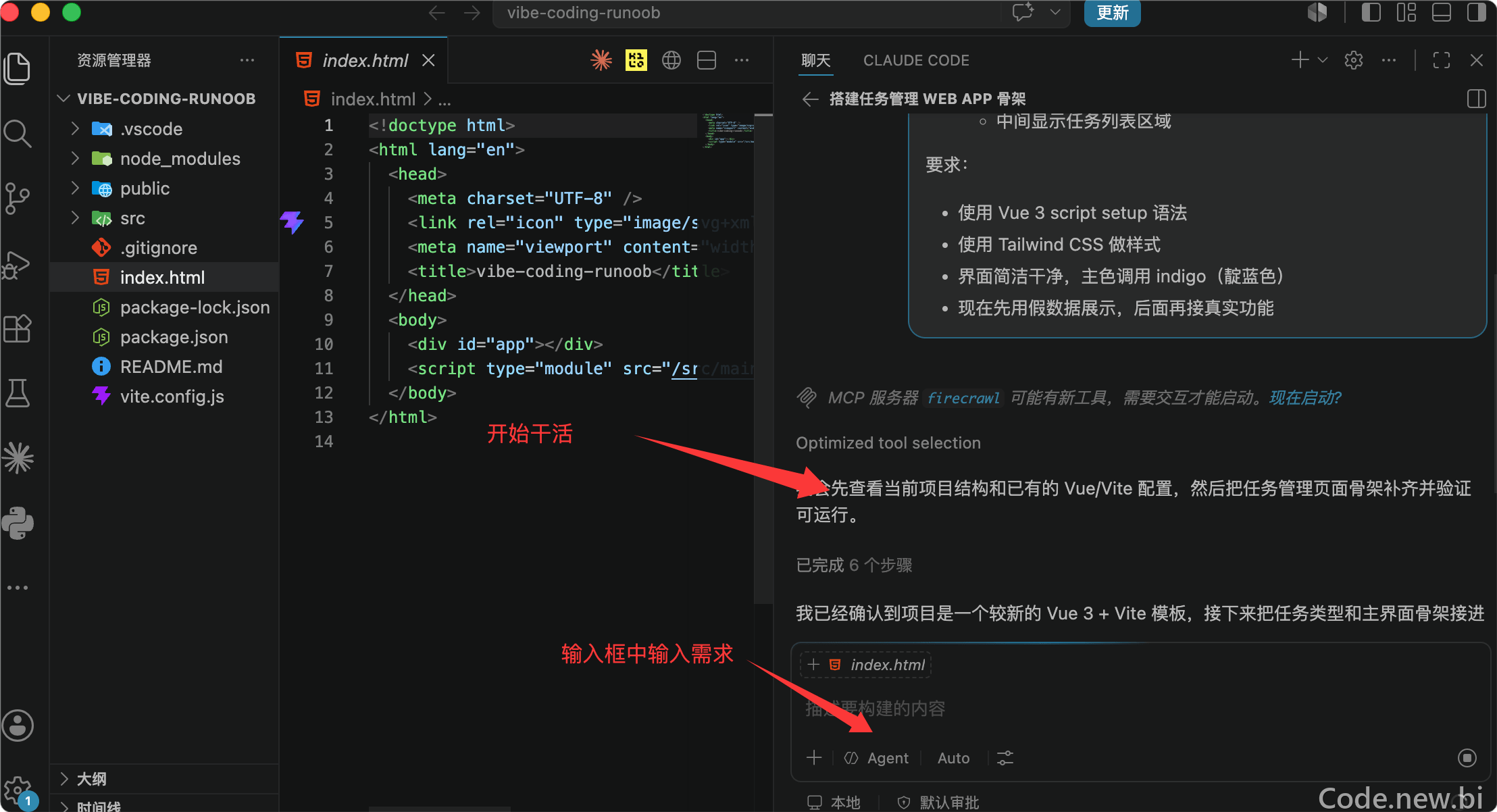Toggle primary sidebar visibility
Viewport: 1497px width, 812px height.
click(x=1371, y=12)
